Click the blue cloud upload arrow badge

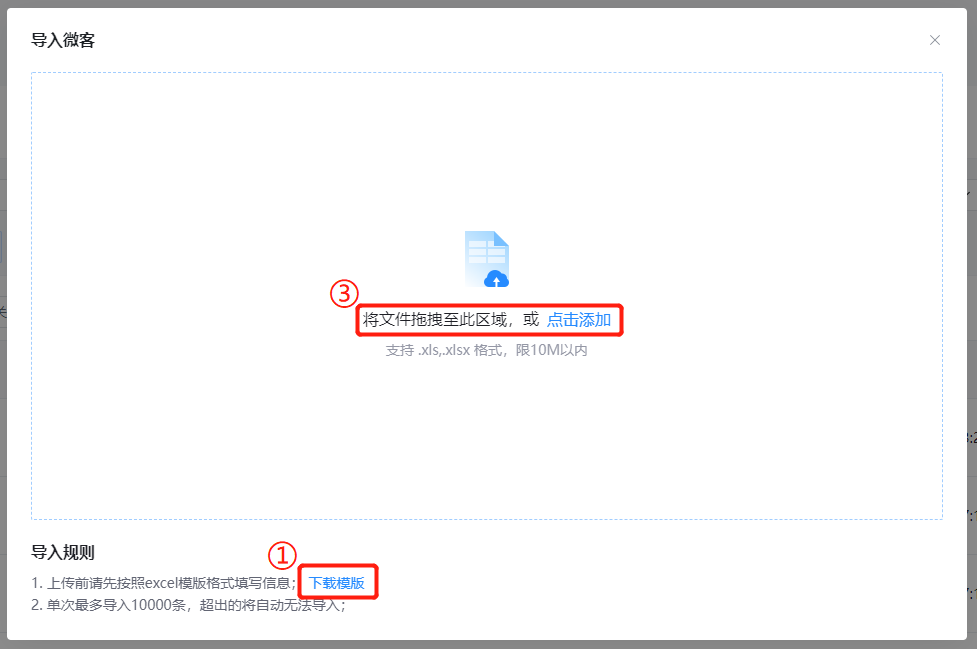[x=497, y=279]
